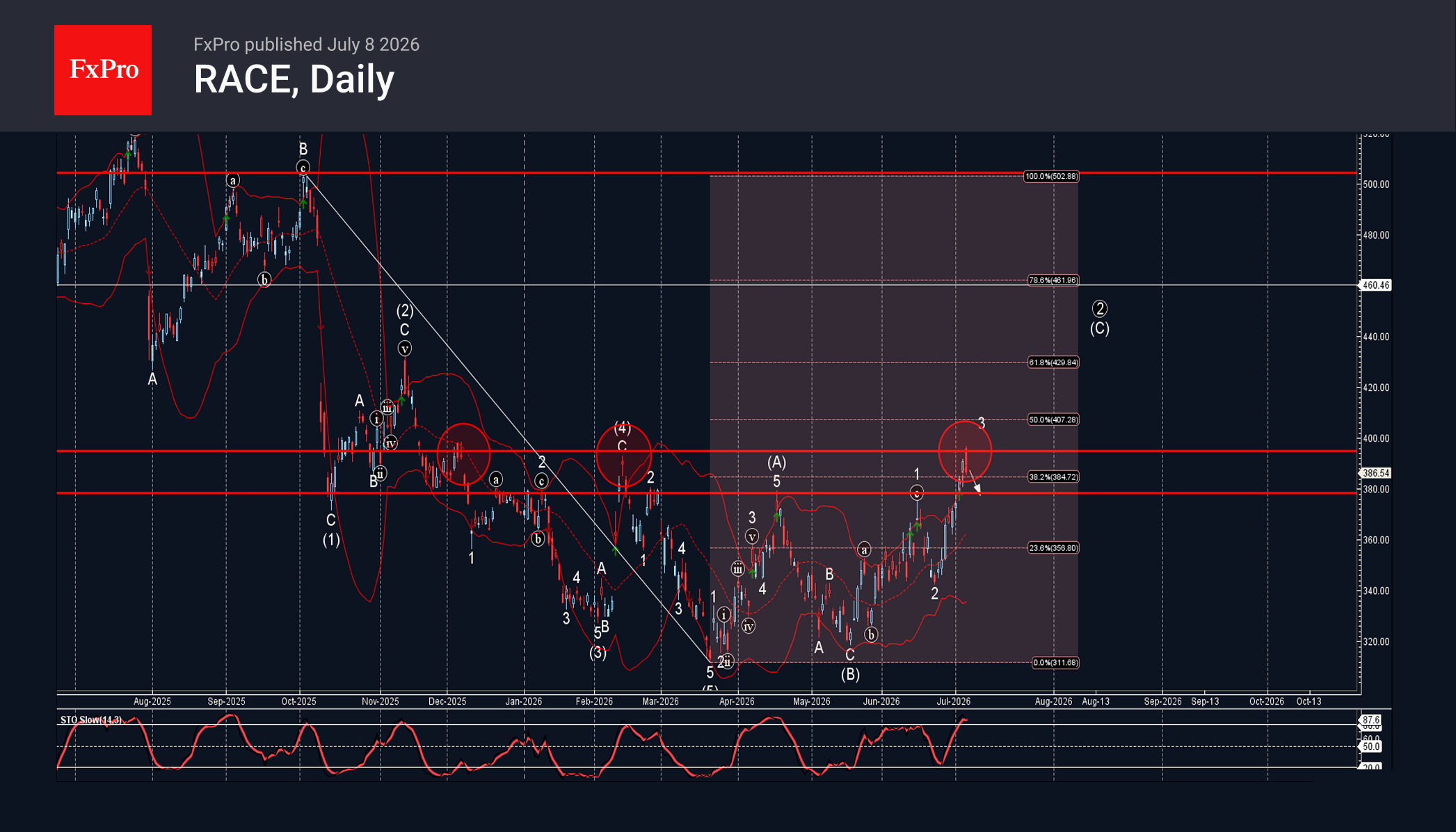Image resolution: width=1456 pixels, height=832 pixels.
Task: Click the 380.00 price axis value
Action: [1375, 489]
